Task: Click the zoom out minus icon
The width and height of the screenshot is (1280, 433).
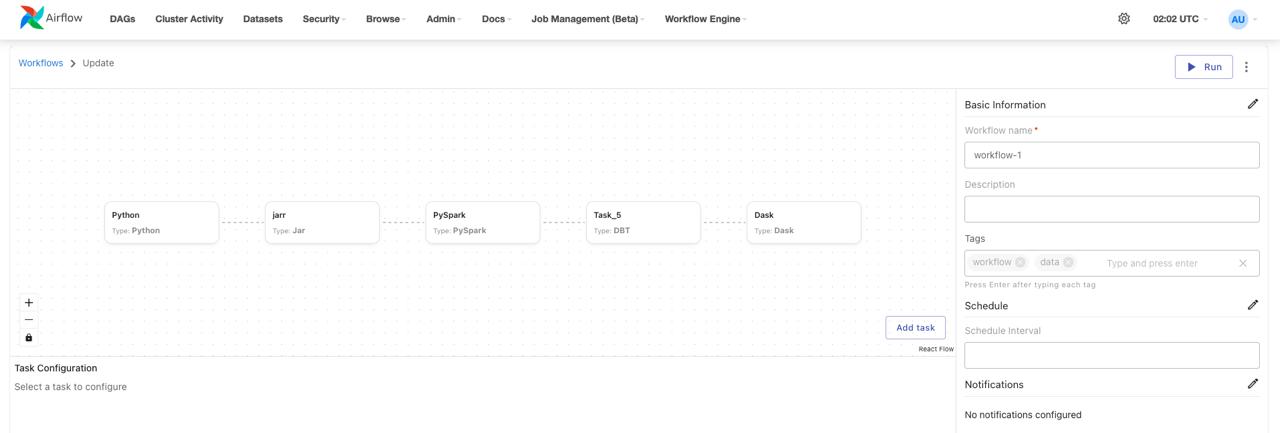Action: point(29,320)
